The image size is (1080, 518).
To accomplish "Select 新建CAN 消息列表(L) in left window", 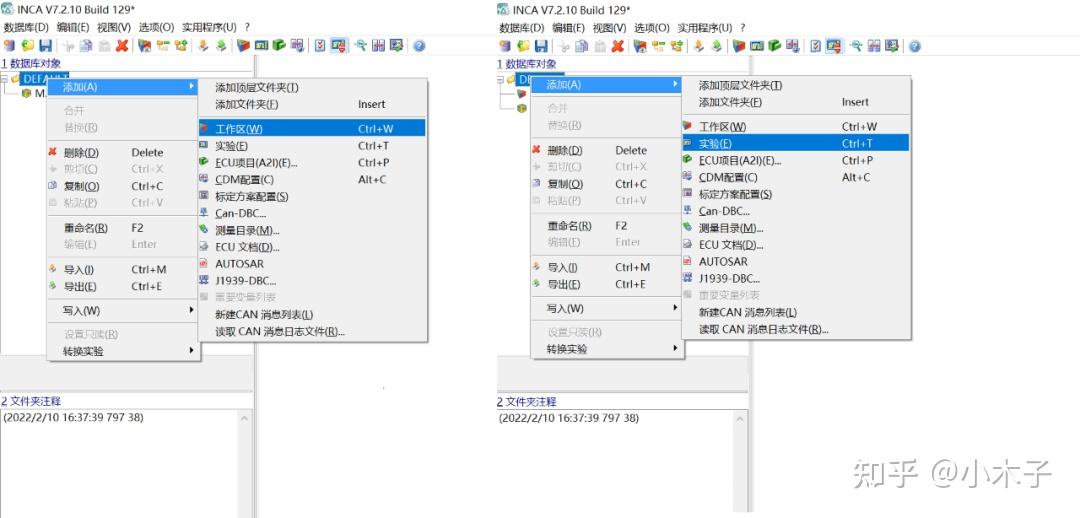I will click(x=312, y=315).
